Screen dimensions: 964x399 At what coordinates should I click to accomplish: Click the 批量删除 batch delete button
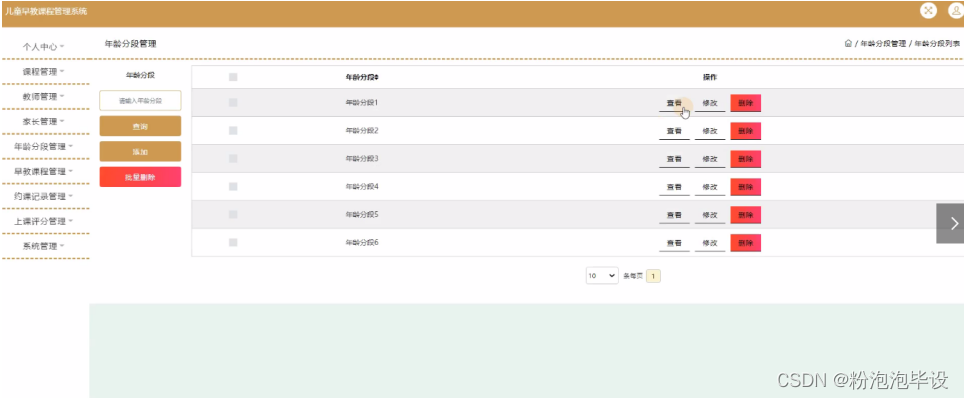[x=140, y=176]
